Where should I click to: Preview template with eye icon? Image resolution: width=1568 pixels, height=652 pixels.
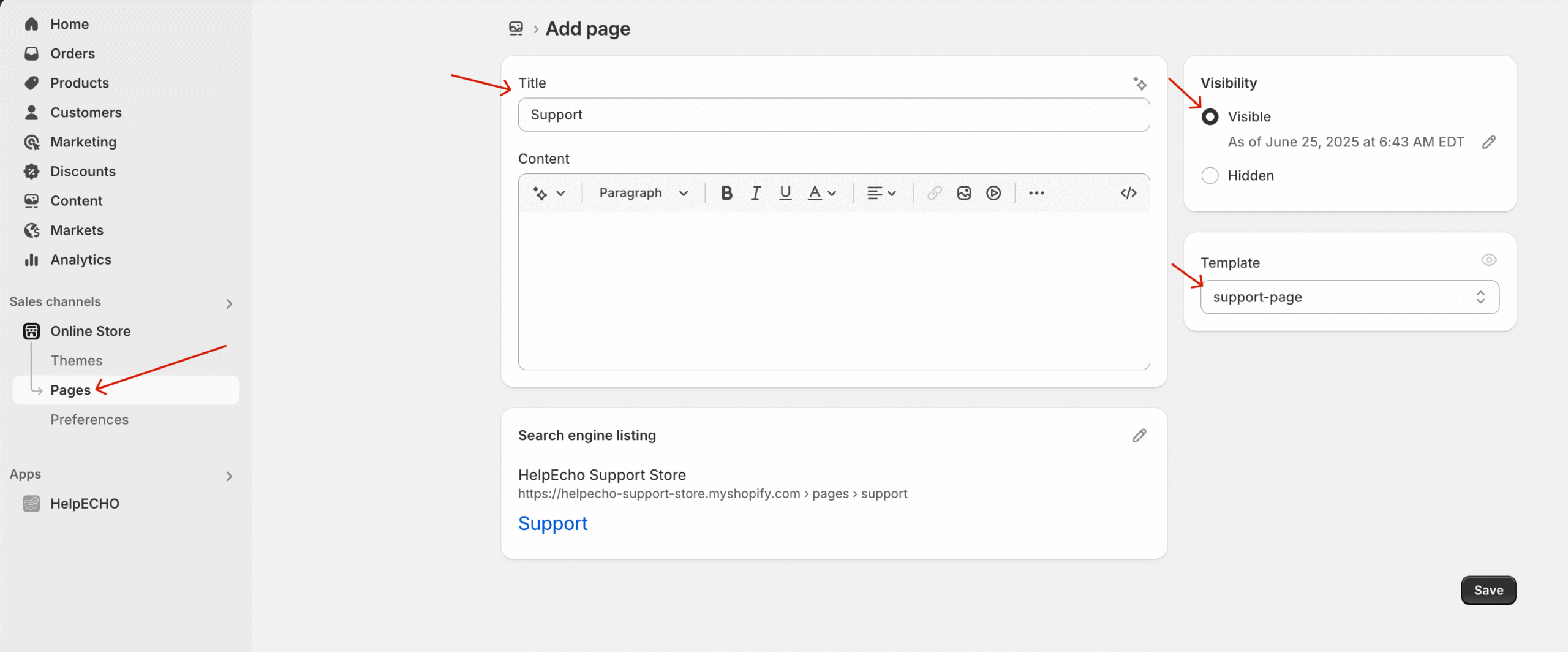coord(1489,260)
